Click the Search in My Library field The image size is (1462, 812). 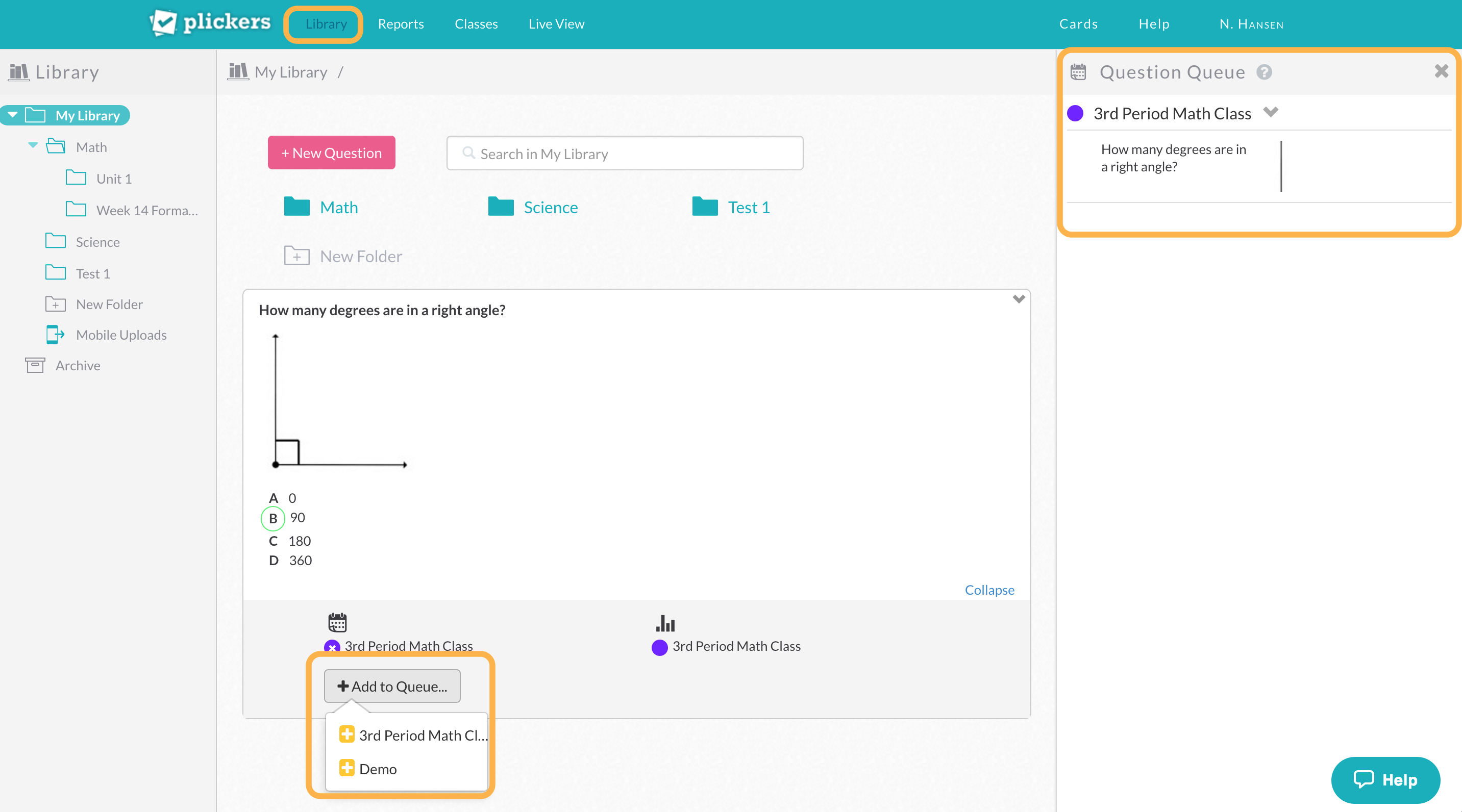point(624,153)
